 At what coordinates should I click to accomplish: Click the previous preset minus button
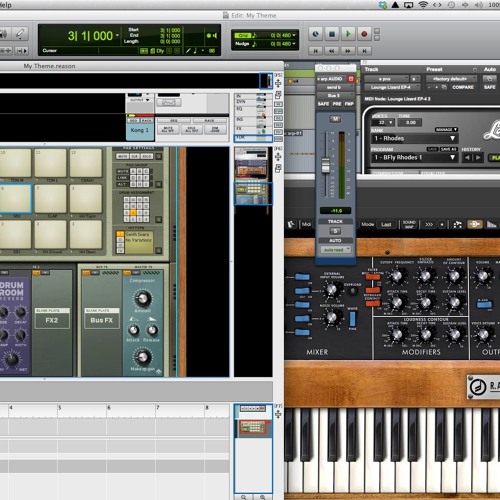pyautogui.click(x=430, y=87)
